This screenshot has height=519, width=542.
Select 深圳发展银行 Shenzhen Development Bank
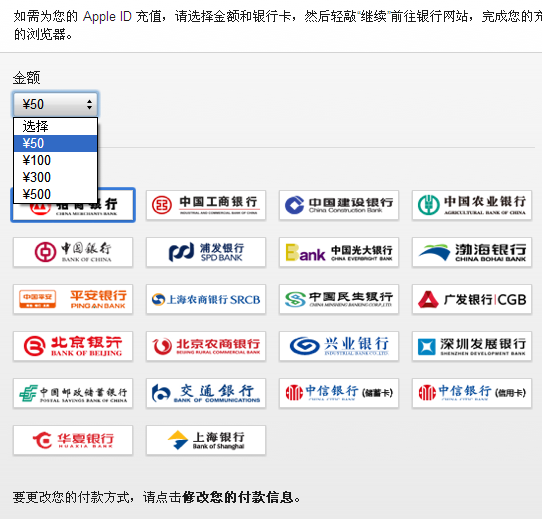472,346
